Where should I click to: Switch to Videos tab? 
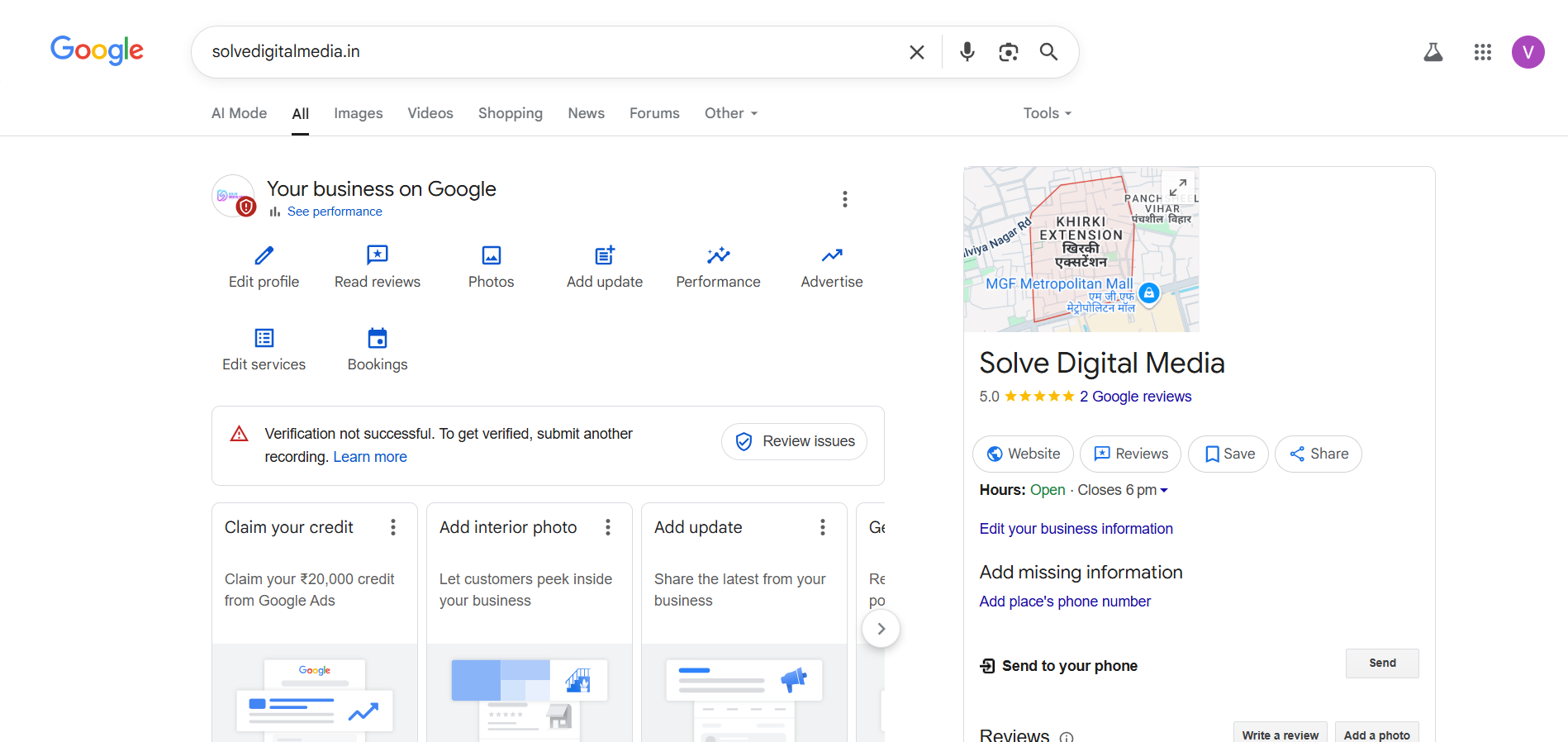point(430,113)
